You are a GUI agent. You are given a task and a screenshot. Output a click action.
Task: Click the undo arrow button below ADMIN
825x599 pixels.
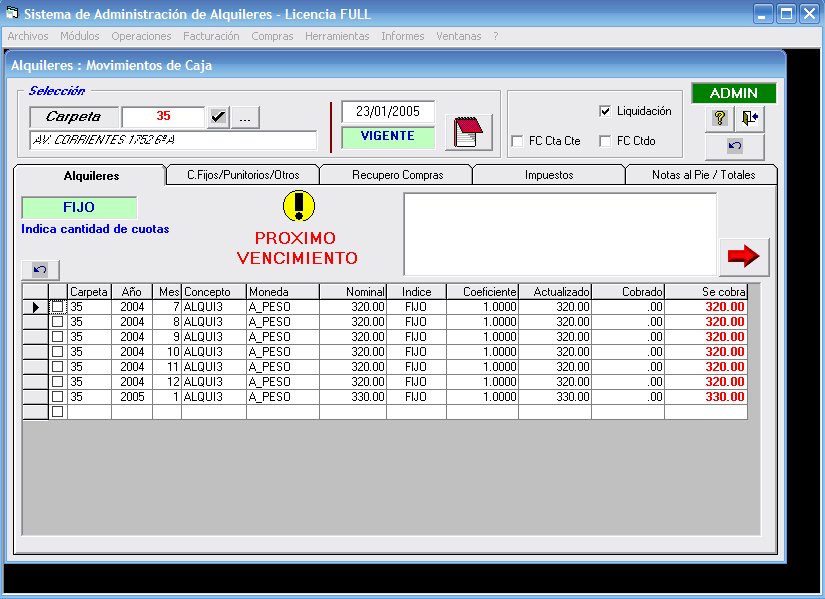(735, 146)
